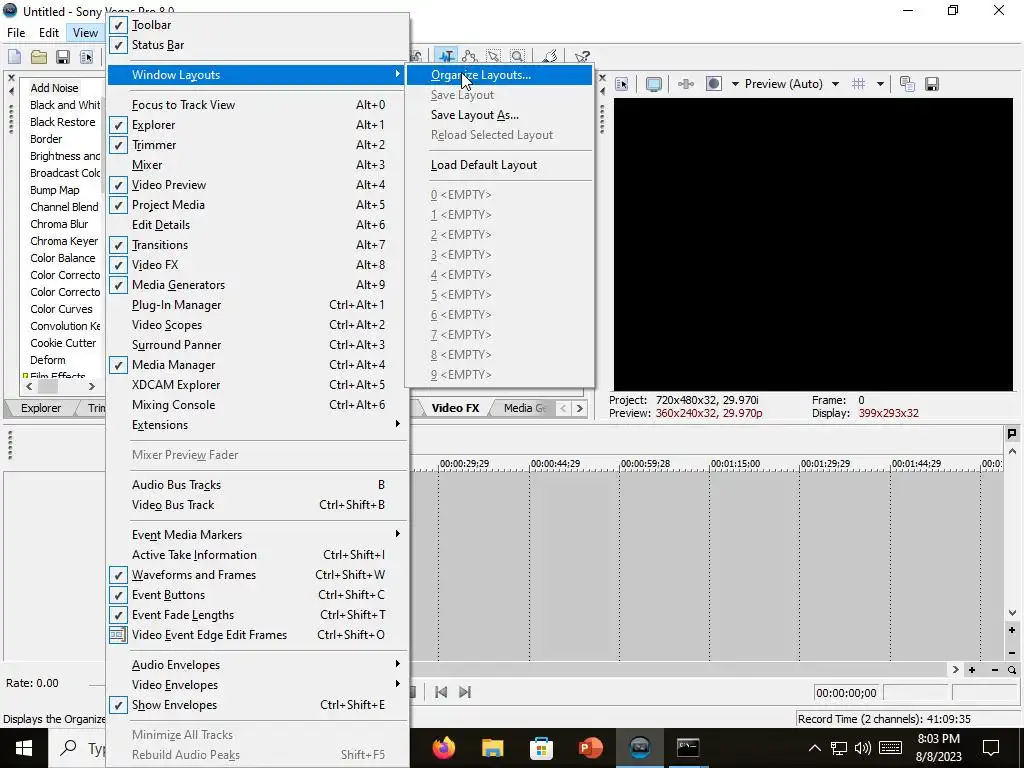Click the volume icon in system tray

(x=863, y=748)
